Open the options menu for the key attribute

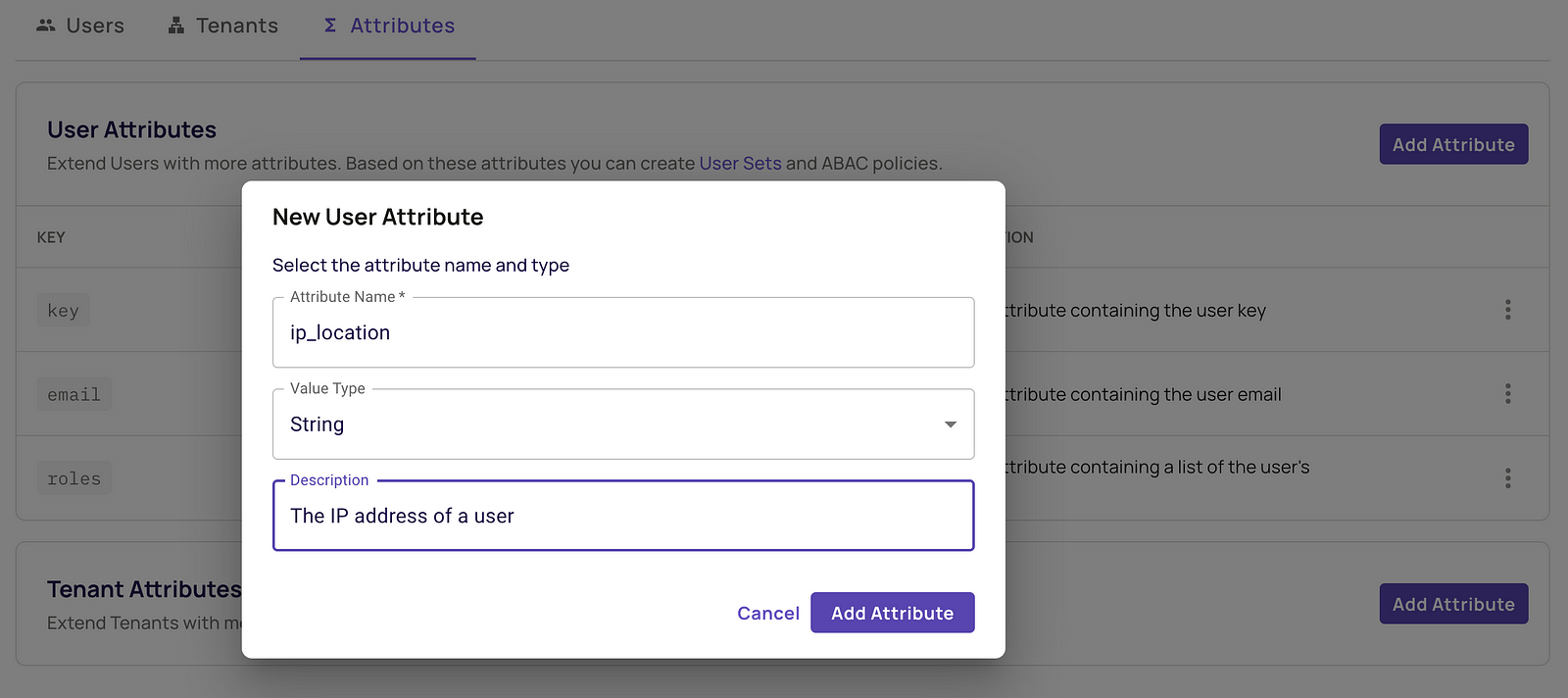coord(1507,310)
